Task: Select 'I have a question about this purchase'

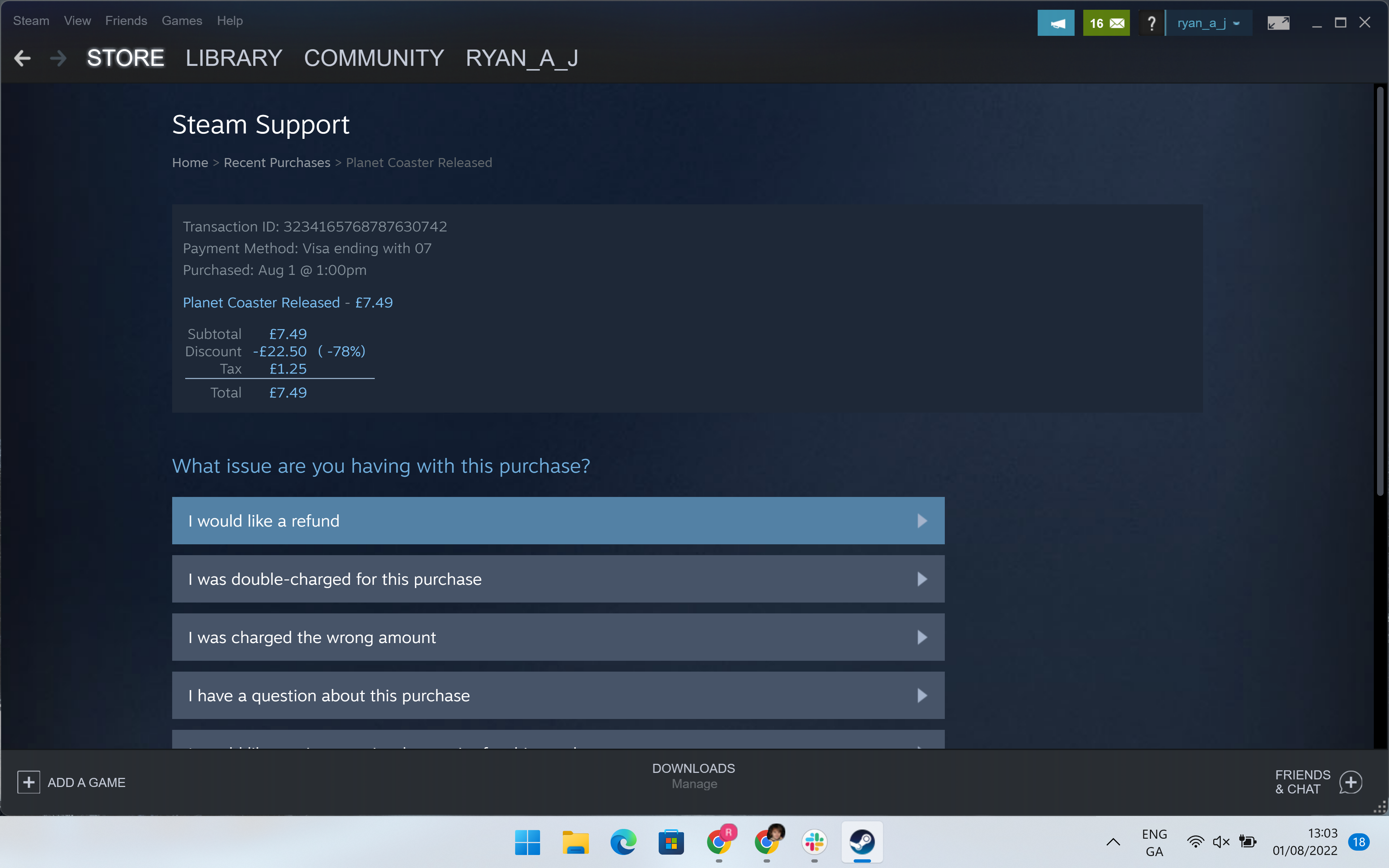Action: pos(558,695)
